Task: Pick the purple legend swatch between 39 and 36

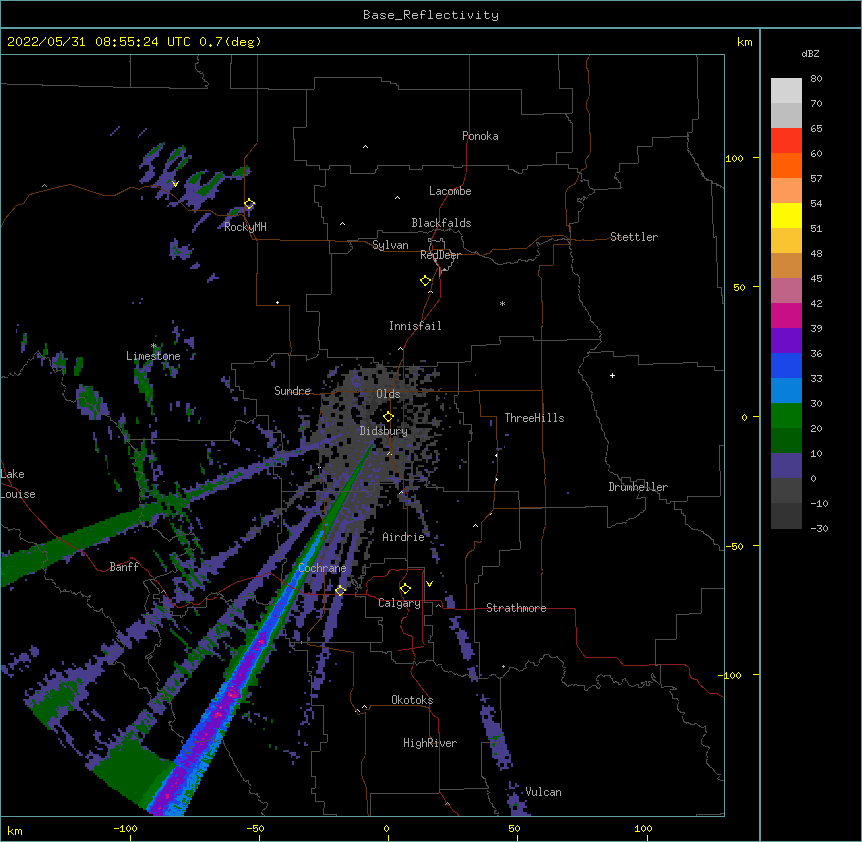Action: [786, 340]
